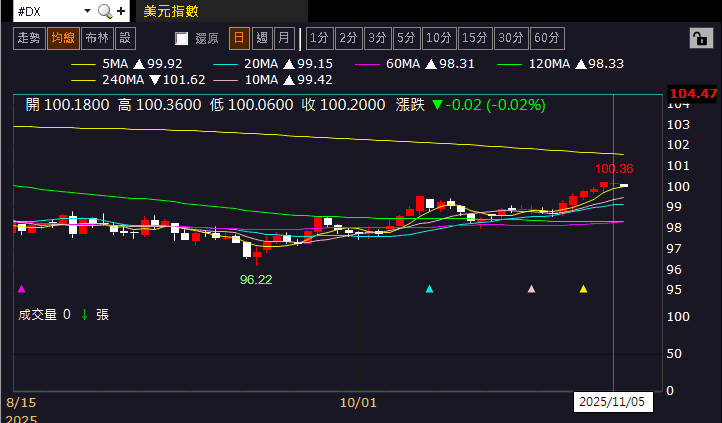Click the cyan triangle marker on chart

click(430, 289)
